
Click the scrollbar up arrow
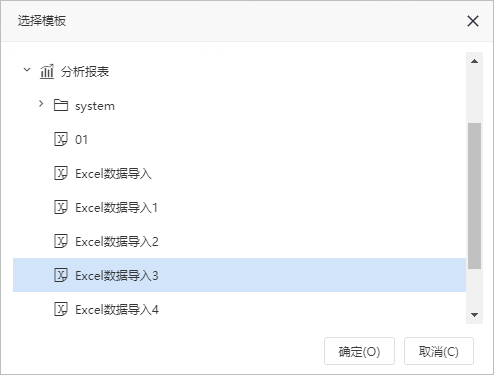click(474, 61)
